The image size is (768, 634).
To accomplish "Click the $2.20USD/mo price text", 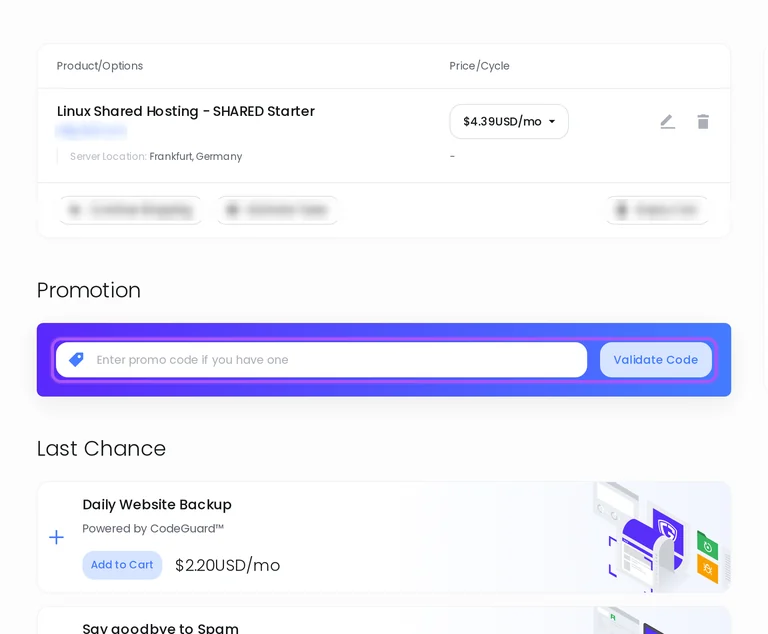I will pyautogui.click(x=227, y=565).
